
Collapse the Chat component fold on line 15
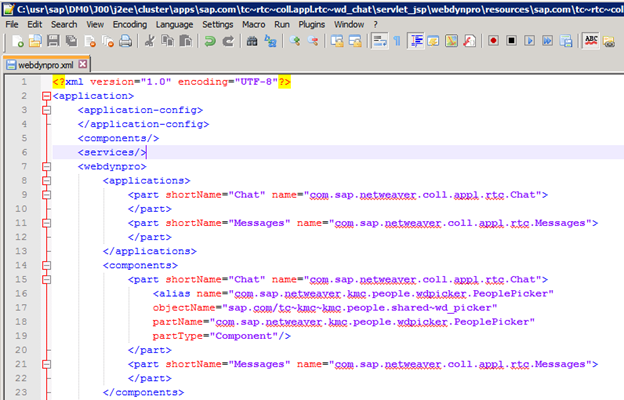click(x=47, y=280)
